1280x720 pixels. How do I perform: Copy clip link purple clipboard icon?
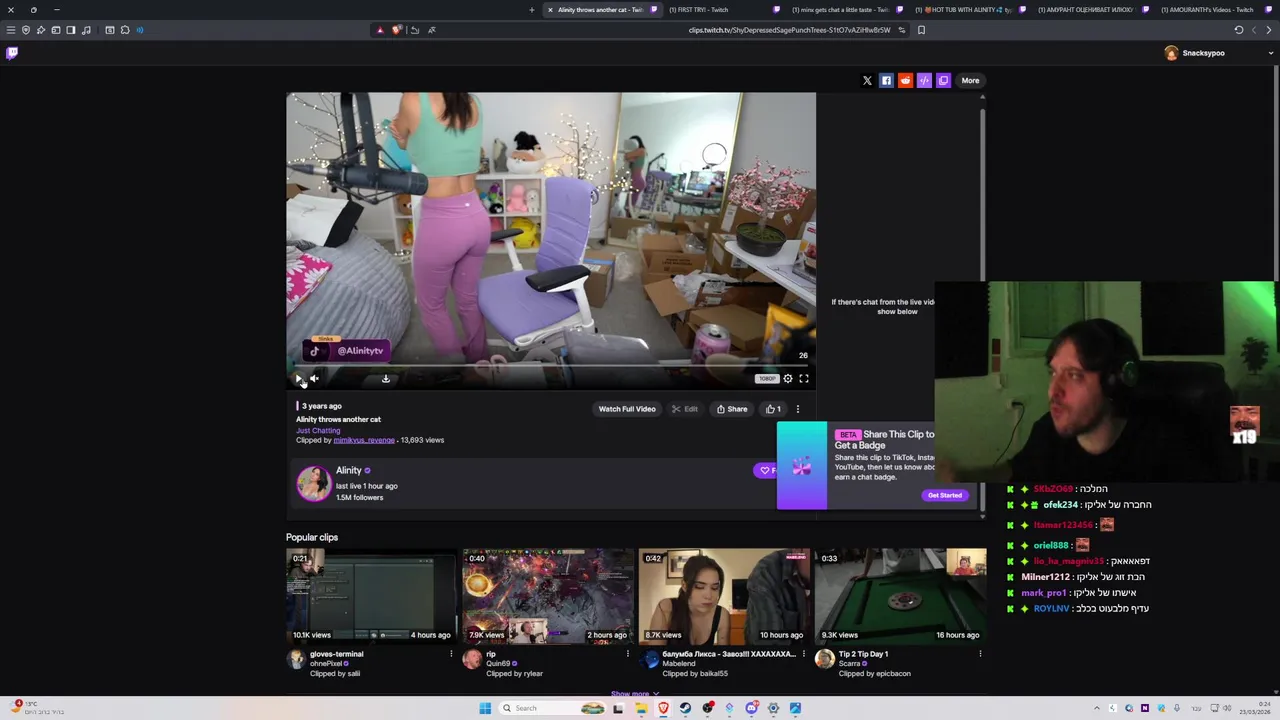943,80
